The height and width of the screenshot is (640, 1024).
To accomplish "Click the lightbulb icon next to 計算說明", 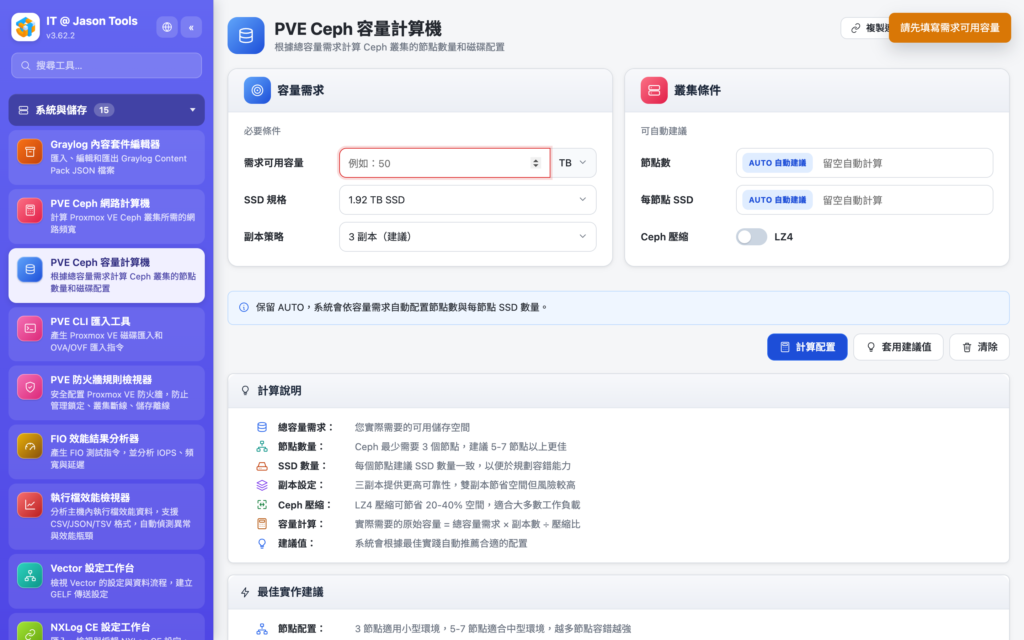I will [246, 391].
